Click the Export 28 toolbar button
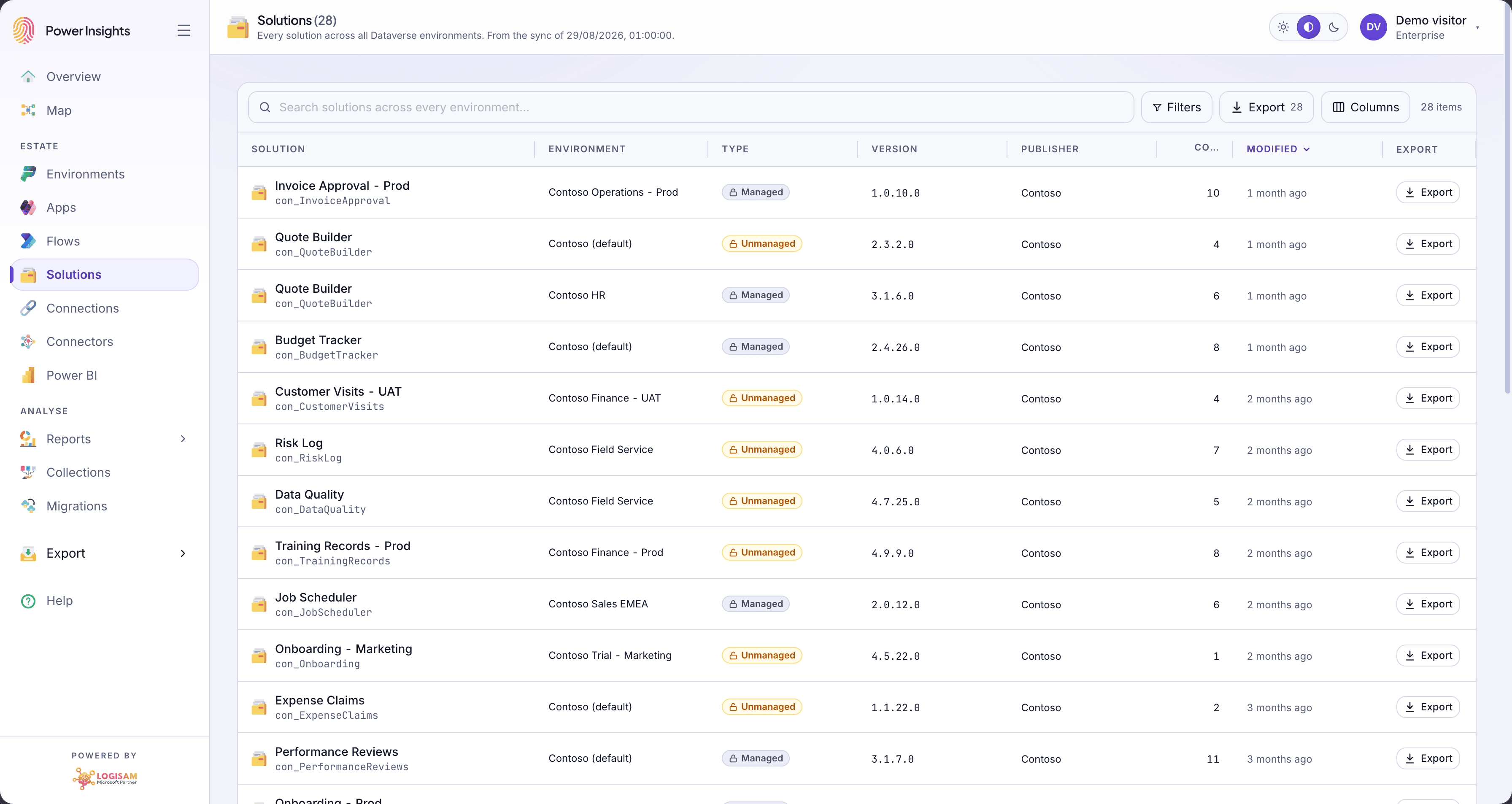Screen dimensions: 1512x804 click(1266, 108)
